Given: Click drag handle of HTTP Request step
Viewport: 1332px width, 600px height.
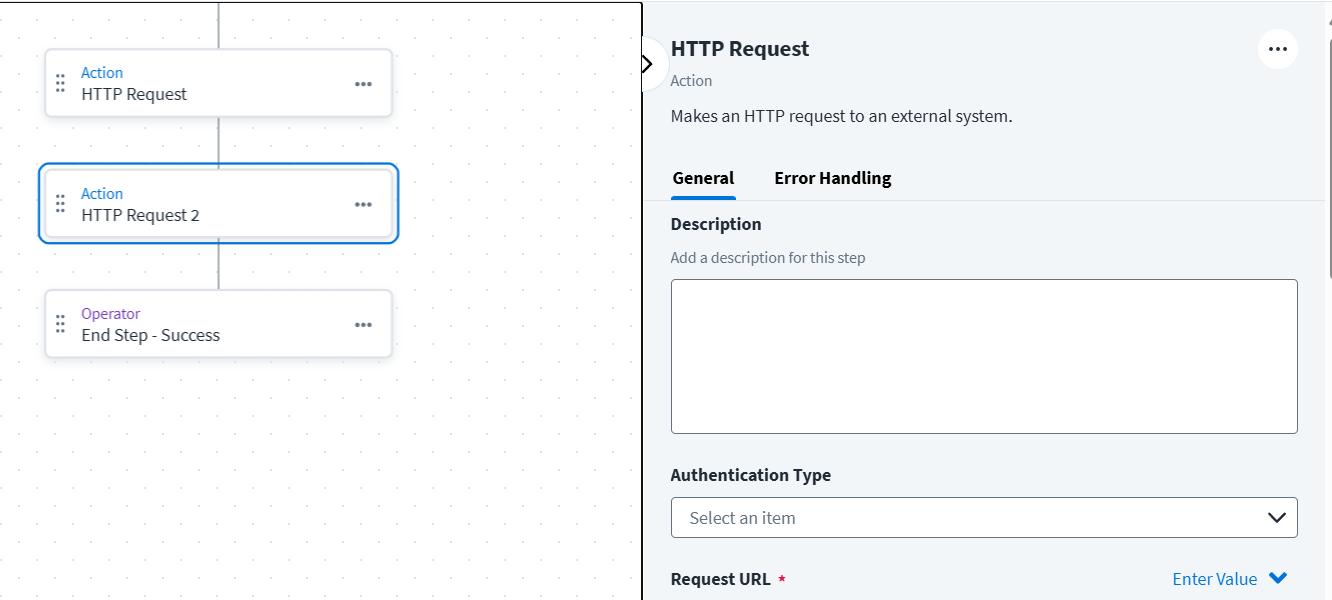Looking at the screenshot, I should point(60,84).
